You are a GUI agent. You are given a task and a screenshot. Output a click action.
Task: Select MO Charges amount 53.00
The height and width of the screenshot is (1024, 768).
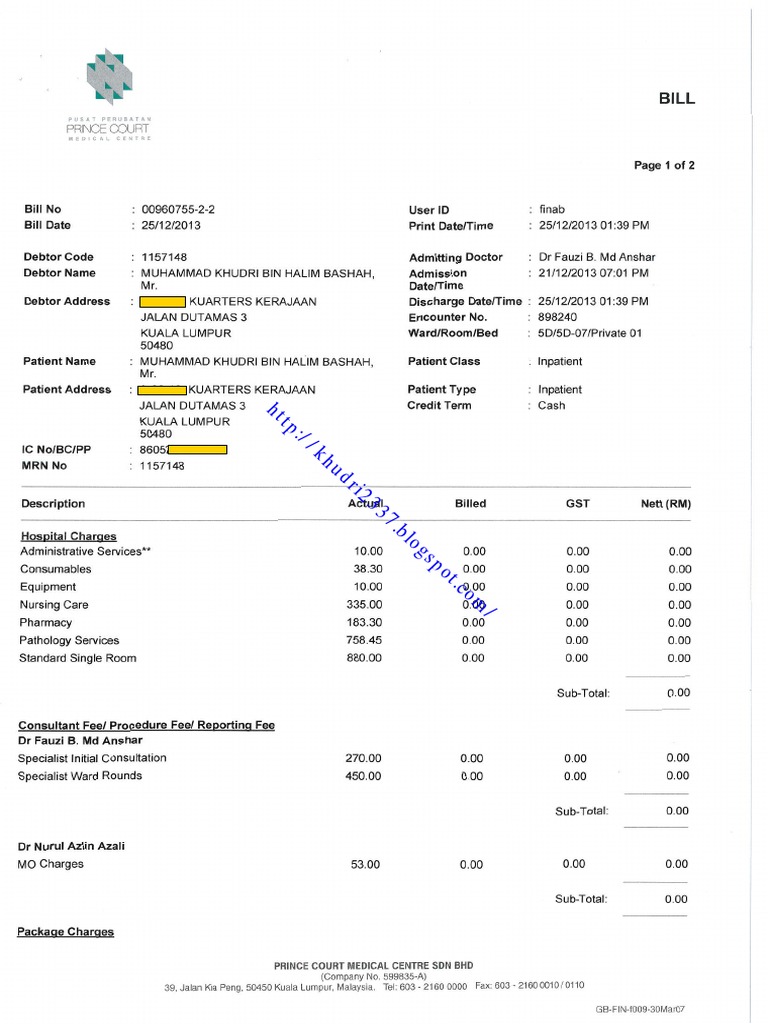(365, 865)
